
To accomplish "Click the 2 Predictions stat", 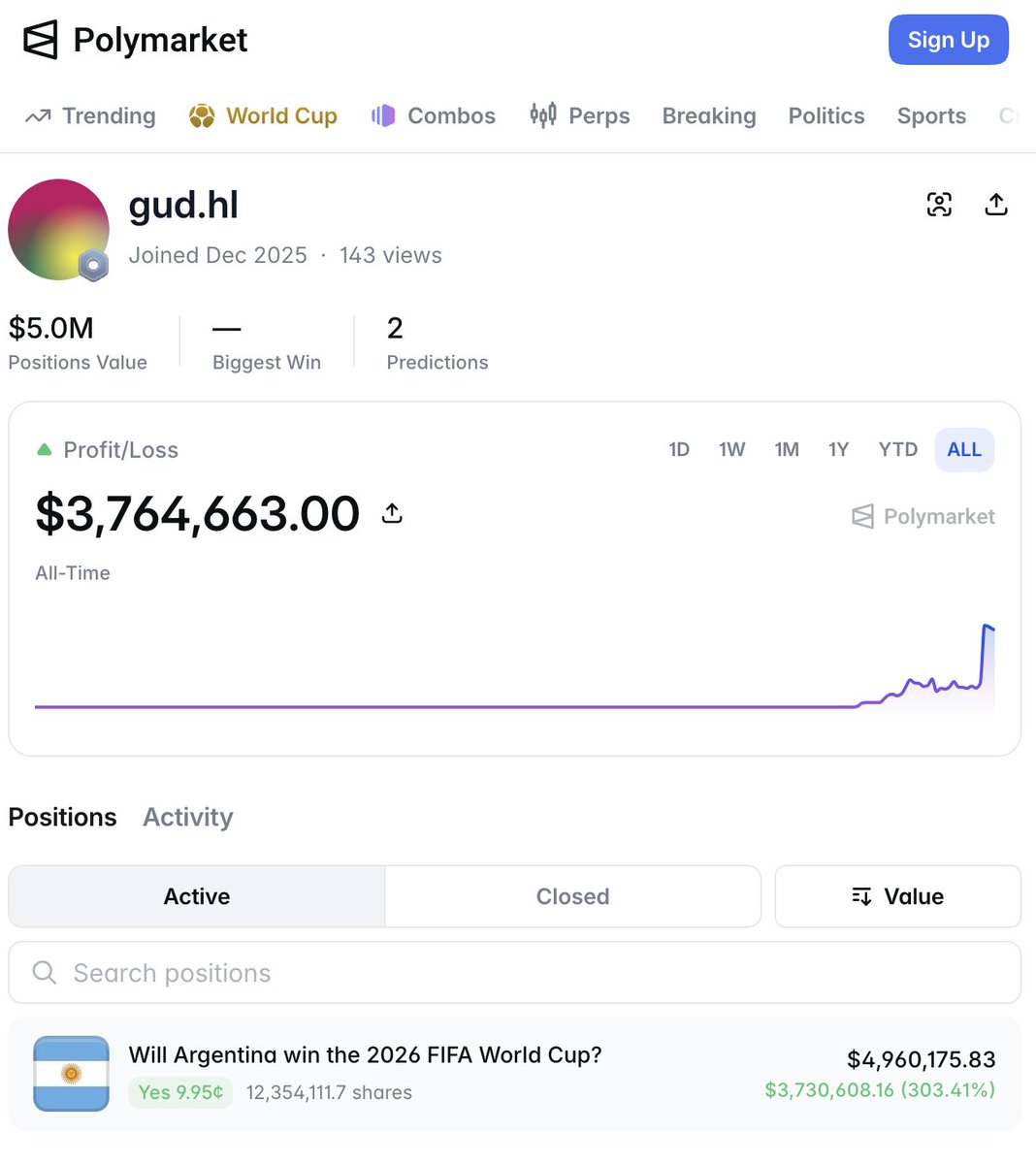I will (437, 344).
